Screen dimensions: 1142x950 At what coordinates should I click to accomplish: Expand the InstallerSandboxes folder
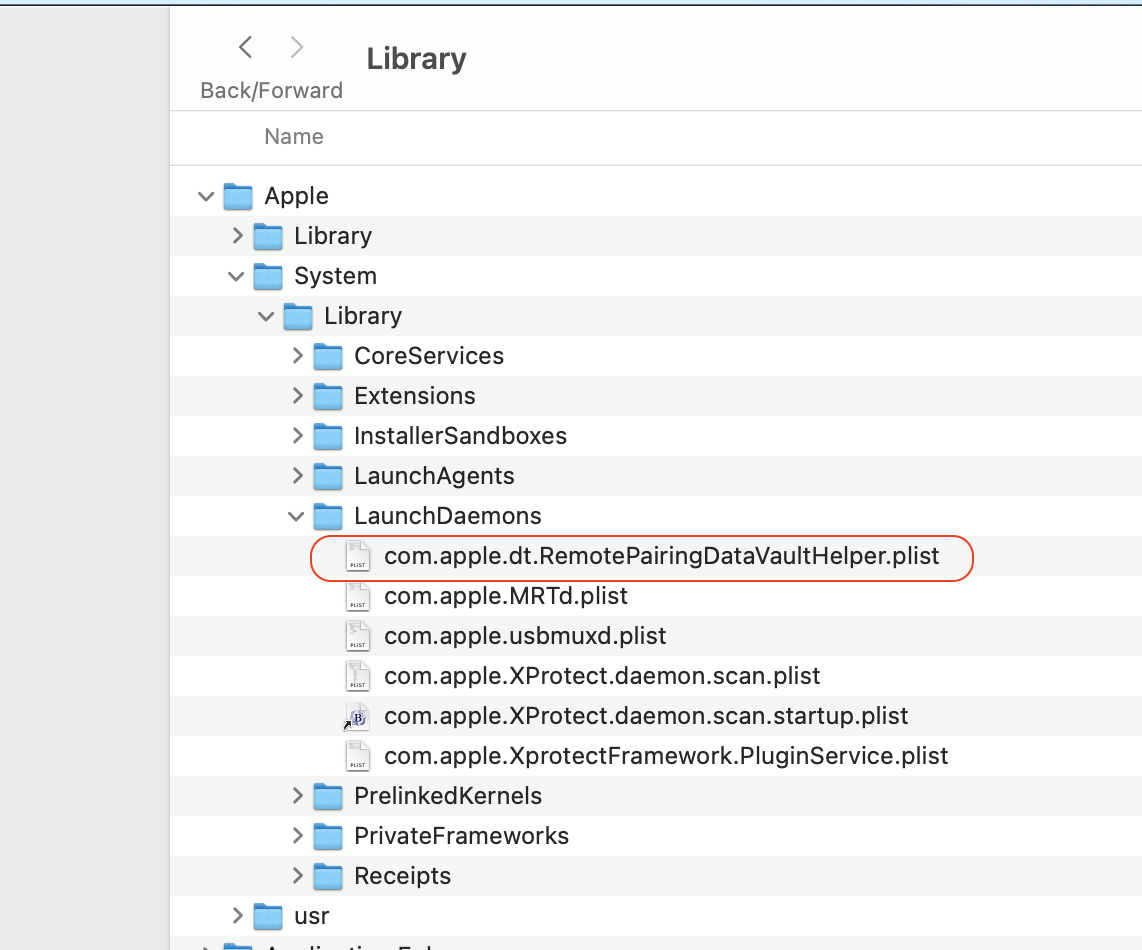tap(297, 436)
